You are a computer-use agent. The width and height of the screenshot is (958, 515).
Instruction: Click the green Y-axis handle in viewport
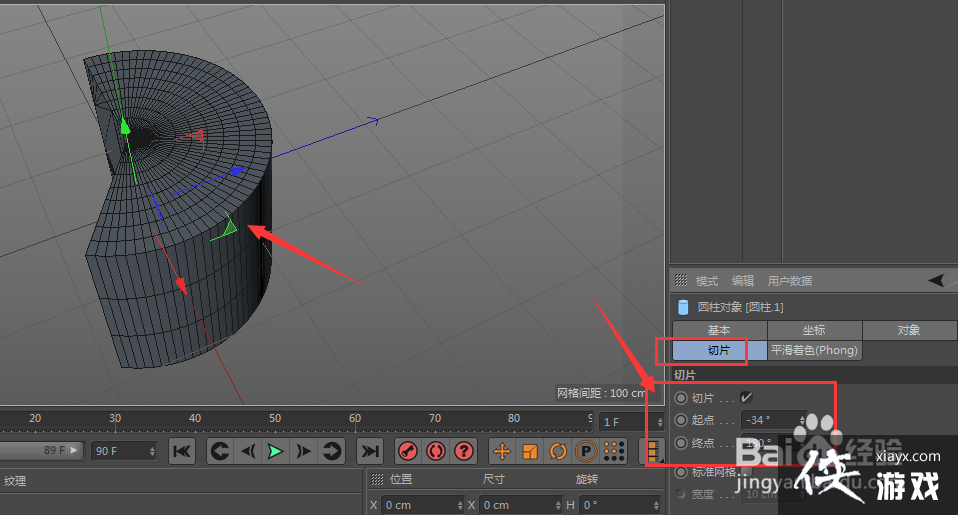pyautogui.click(x=125, y=127)
